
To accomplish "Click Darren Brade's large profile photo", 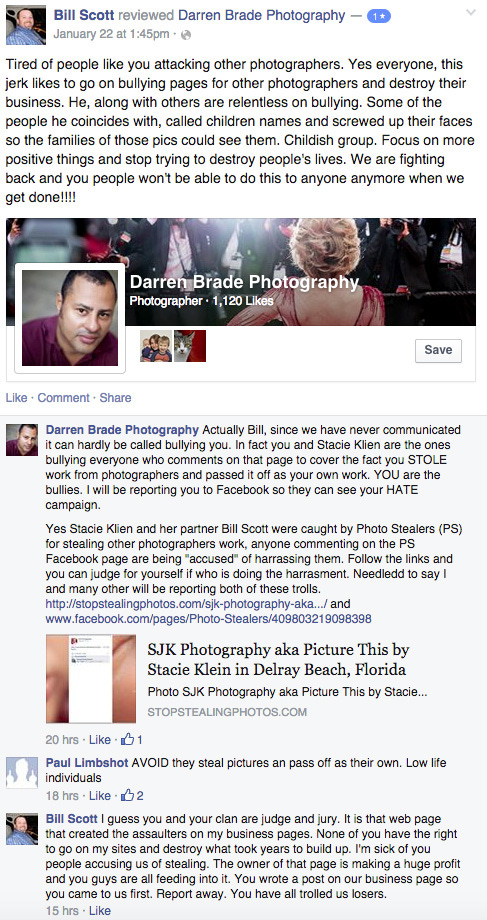I will click(70, 317).
